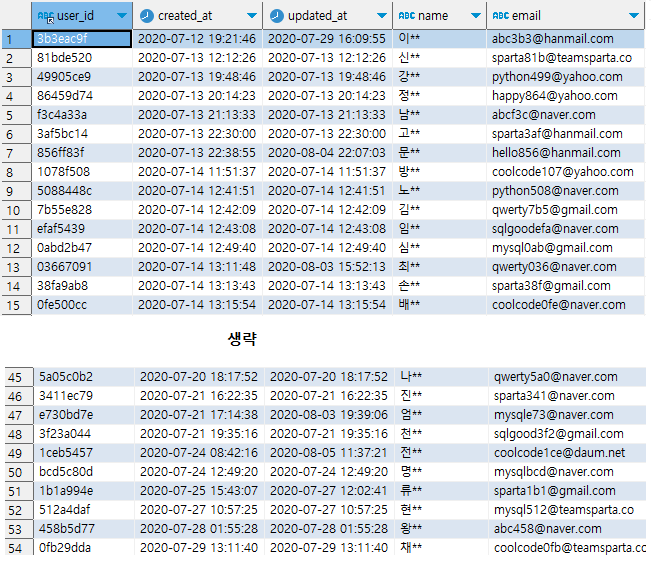Click user_id cell e730bd7e

tap(84, 415)
